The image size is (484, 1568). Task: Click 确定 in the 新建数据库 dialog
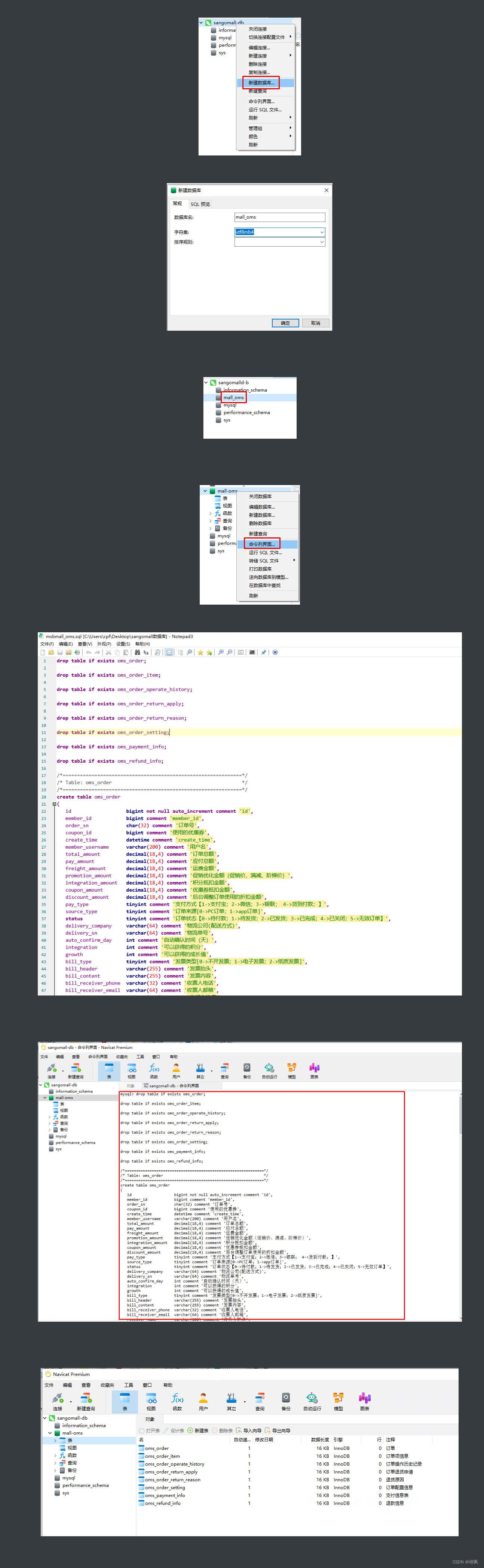[x=285, y=323]
